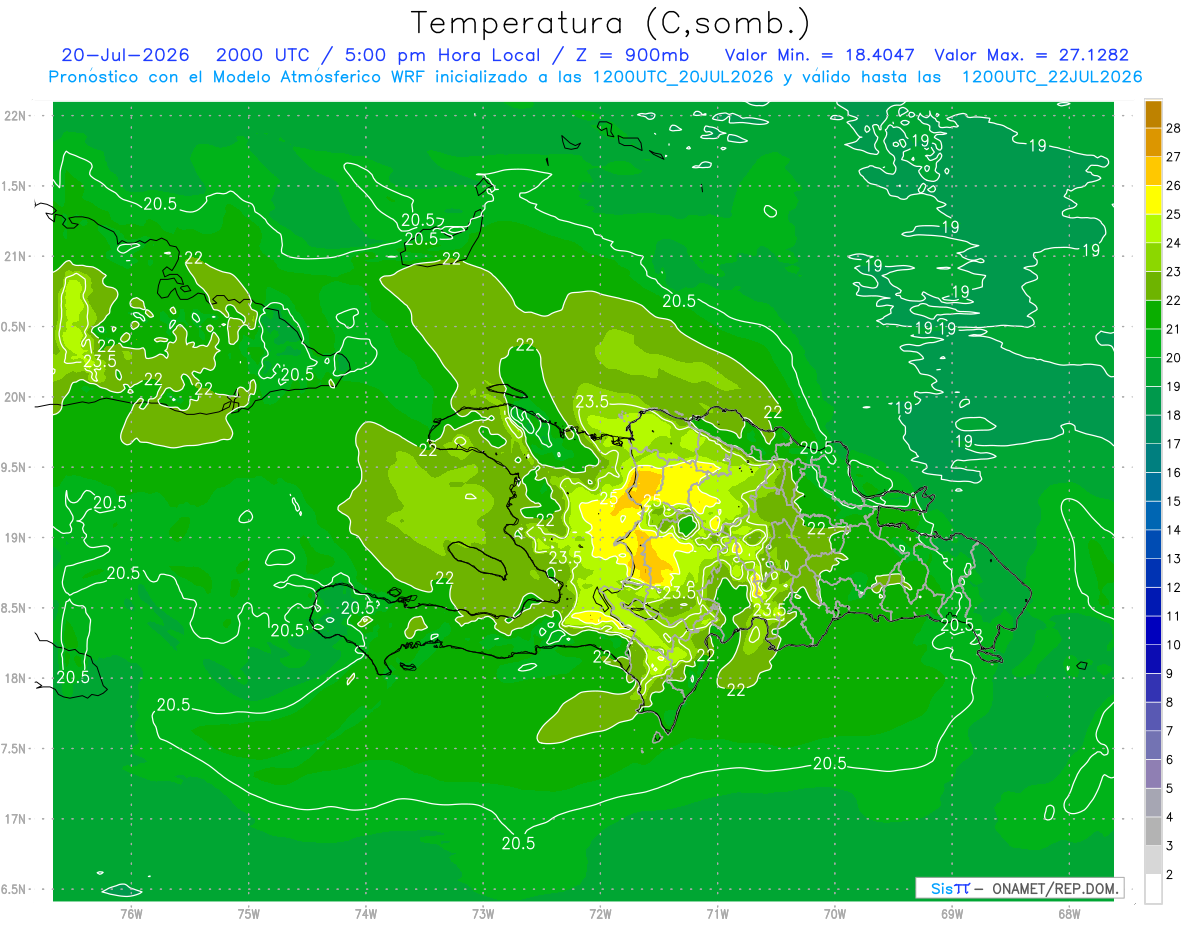Click the lime legend swatch between 23 and 24

pyautogui.click(x=1153, y=257)
